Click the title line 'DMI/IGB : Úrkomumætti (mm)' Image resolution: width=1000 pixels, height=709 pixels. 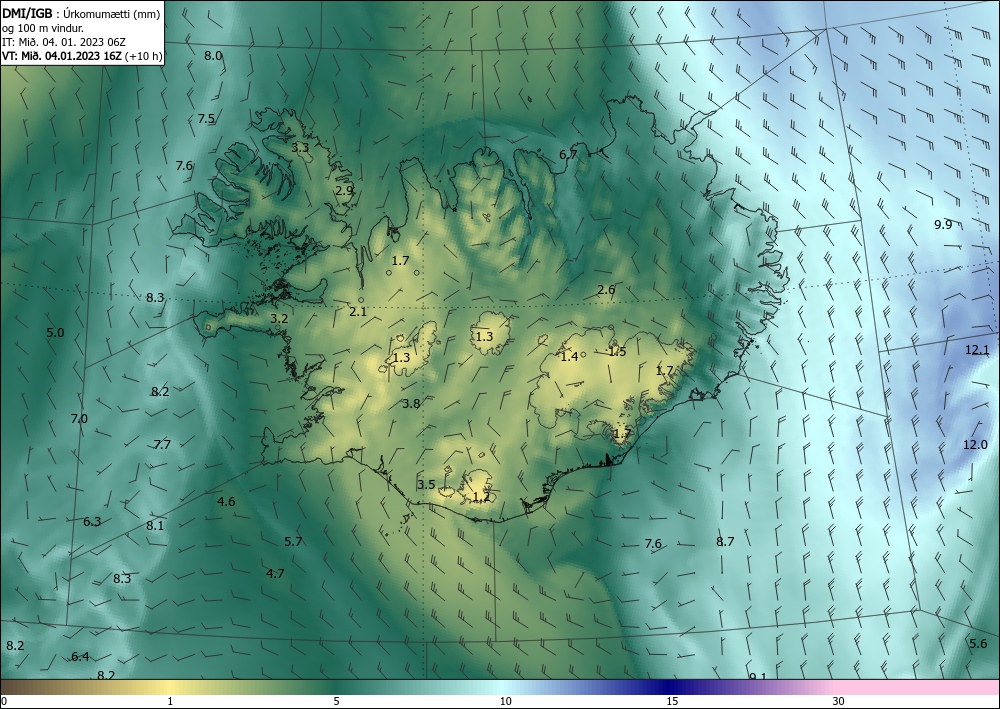point(81,15)
